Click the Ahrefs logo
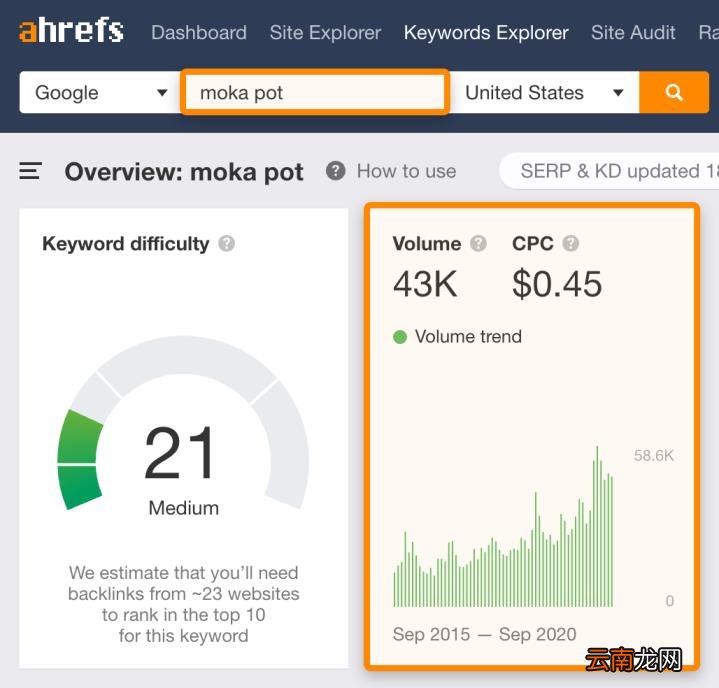719x688 pixels. click(71, 30)
